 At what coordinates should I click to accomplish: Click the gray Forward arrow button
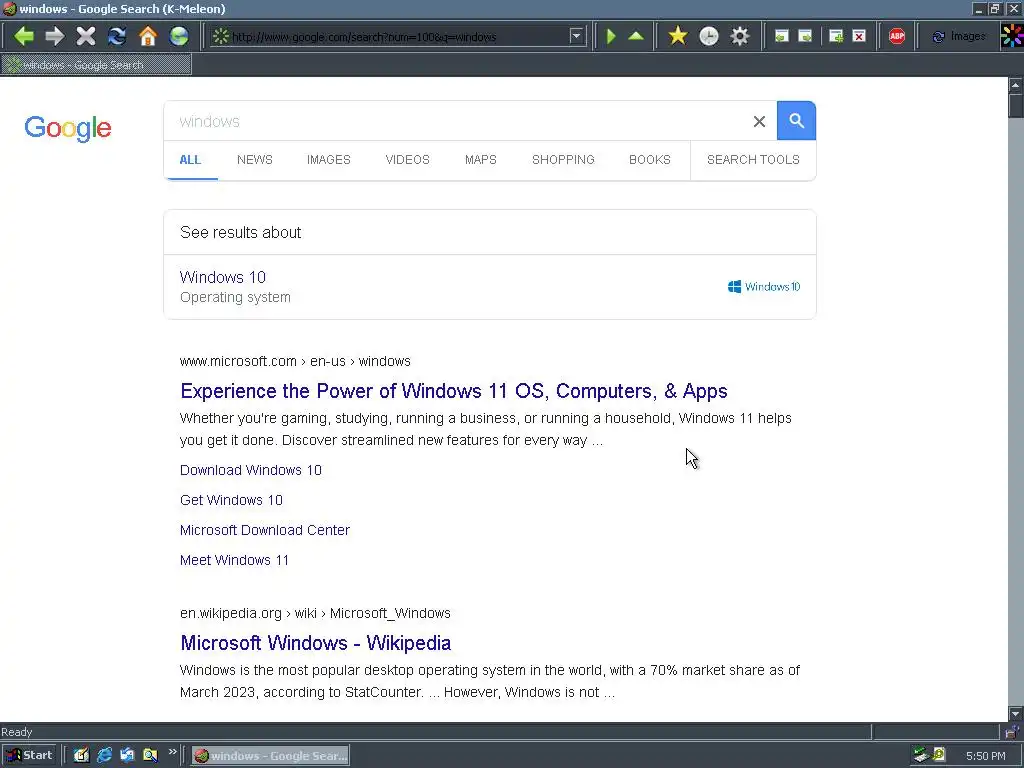[55, 36]
